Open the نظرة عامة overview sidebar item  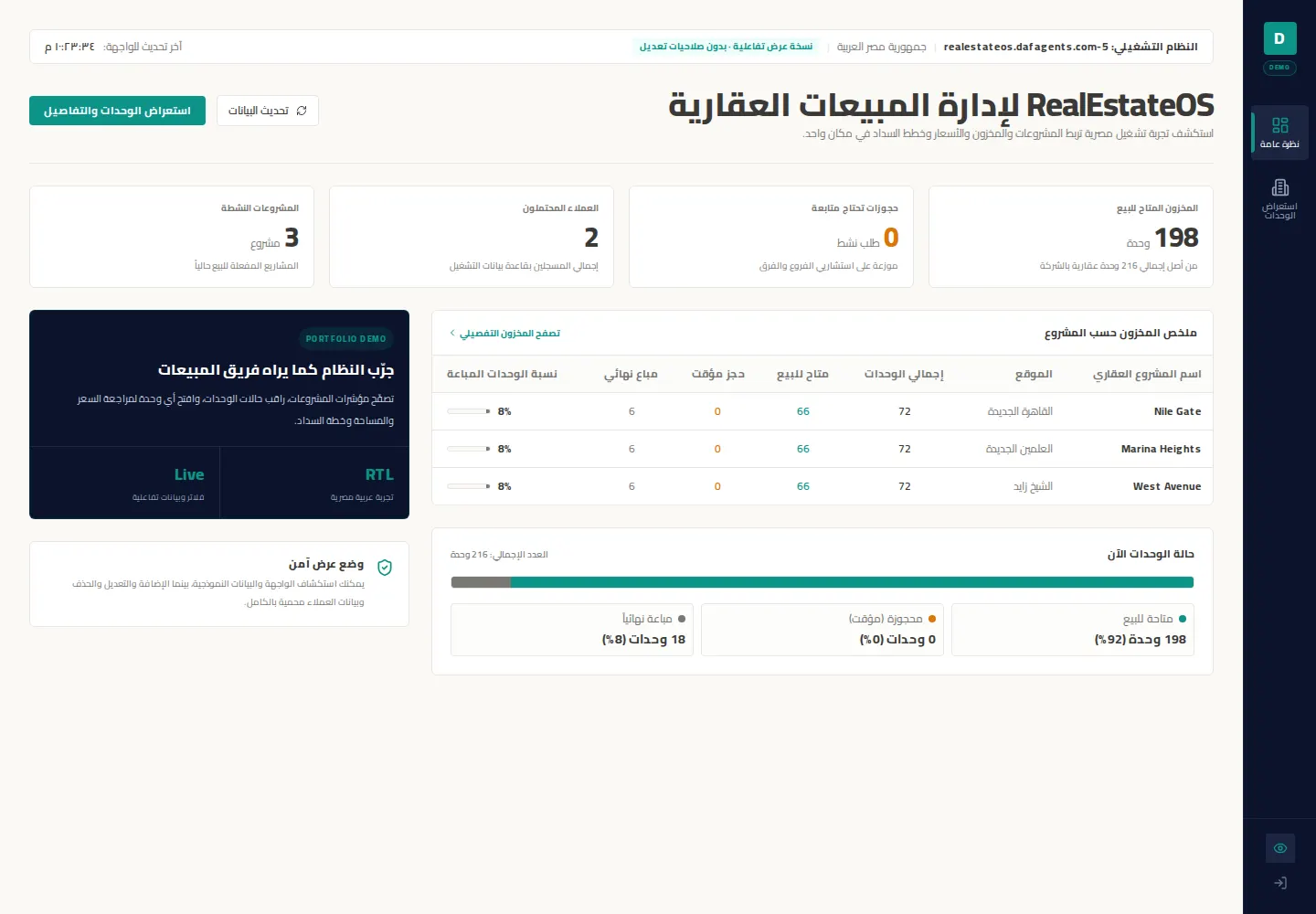[x=1279, y=133]
